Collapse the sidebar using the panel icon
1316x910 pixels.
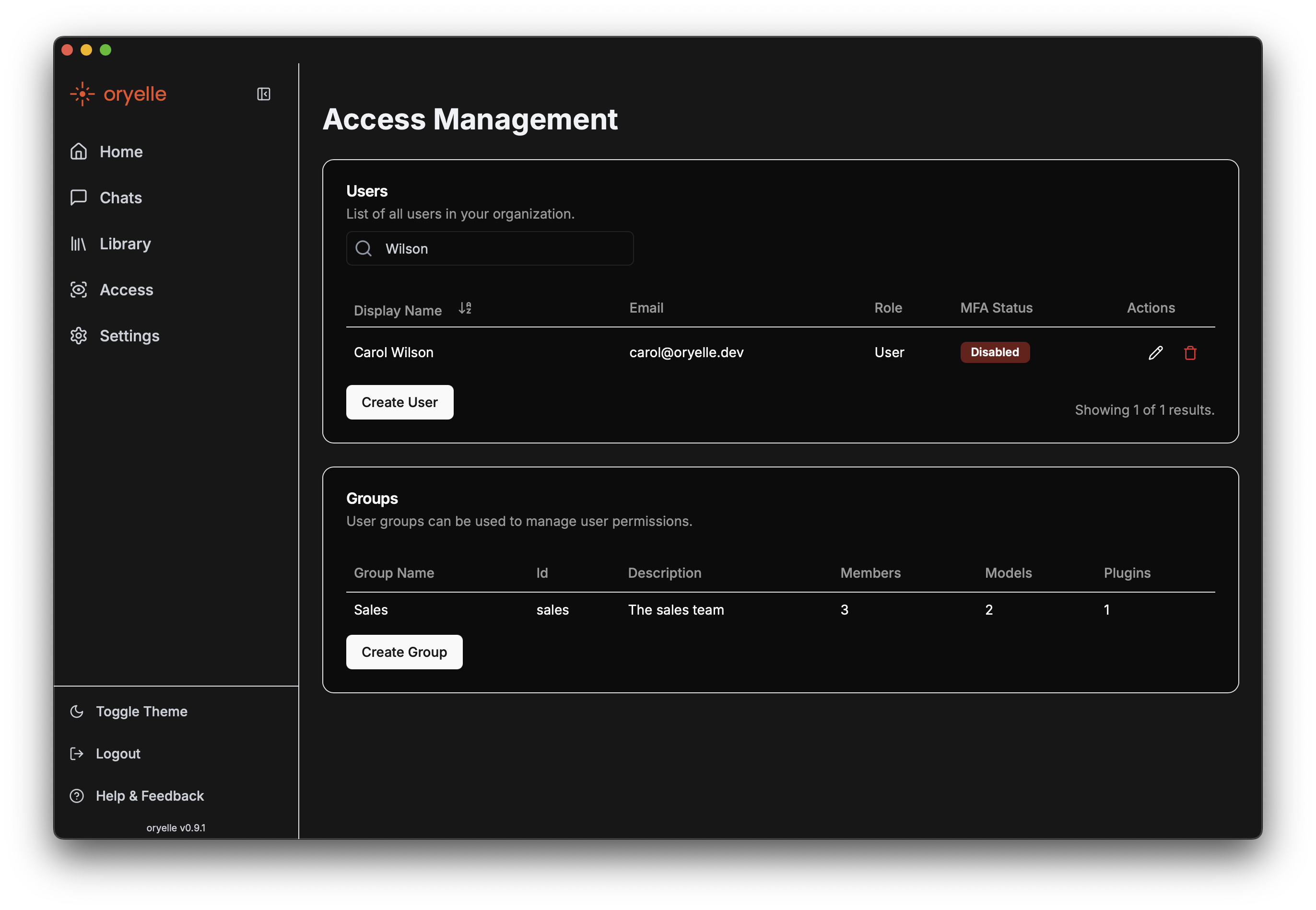tap(263, 93)
